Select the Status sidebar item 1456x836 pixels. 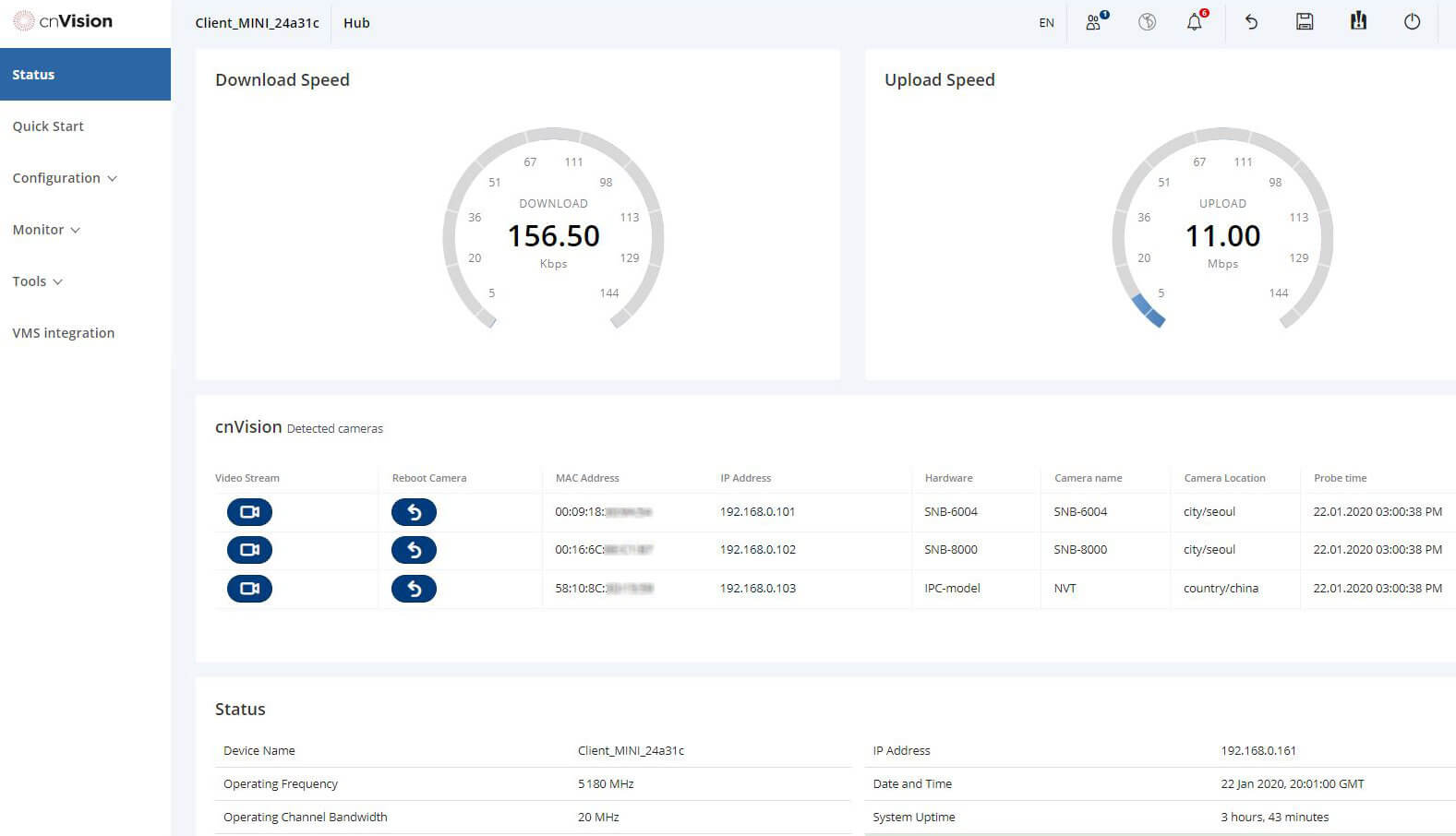point(85,75)
